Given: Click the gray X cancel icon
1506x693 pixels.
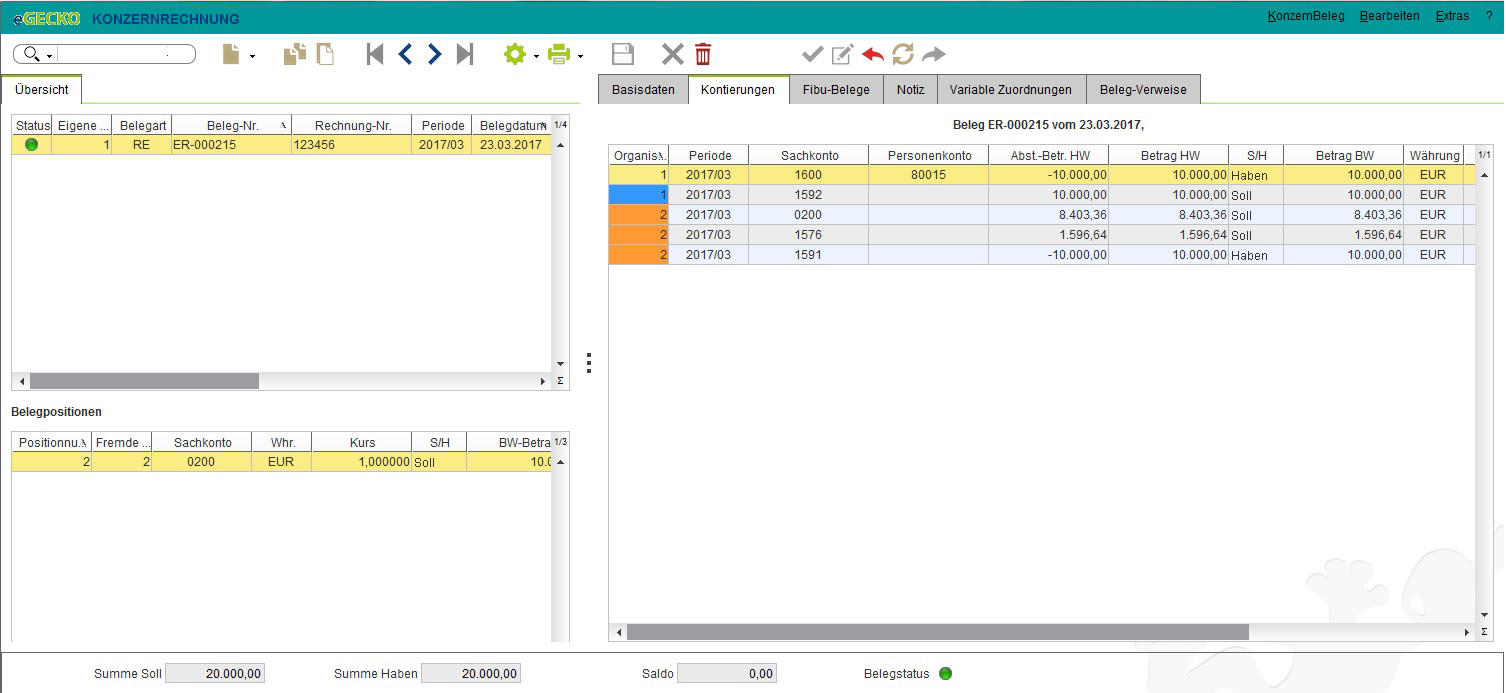Looking at the screenshot, I should point(673,54).
